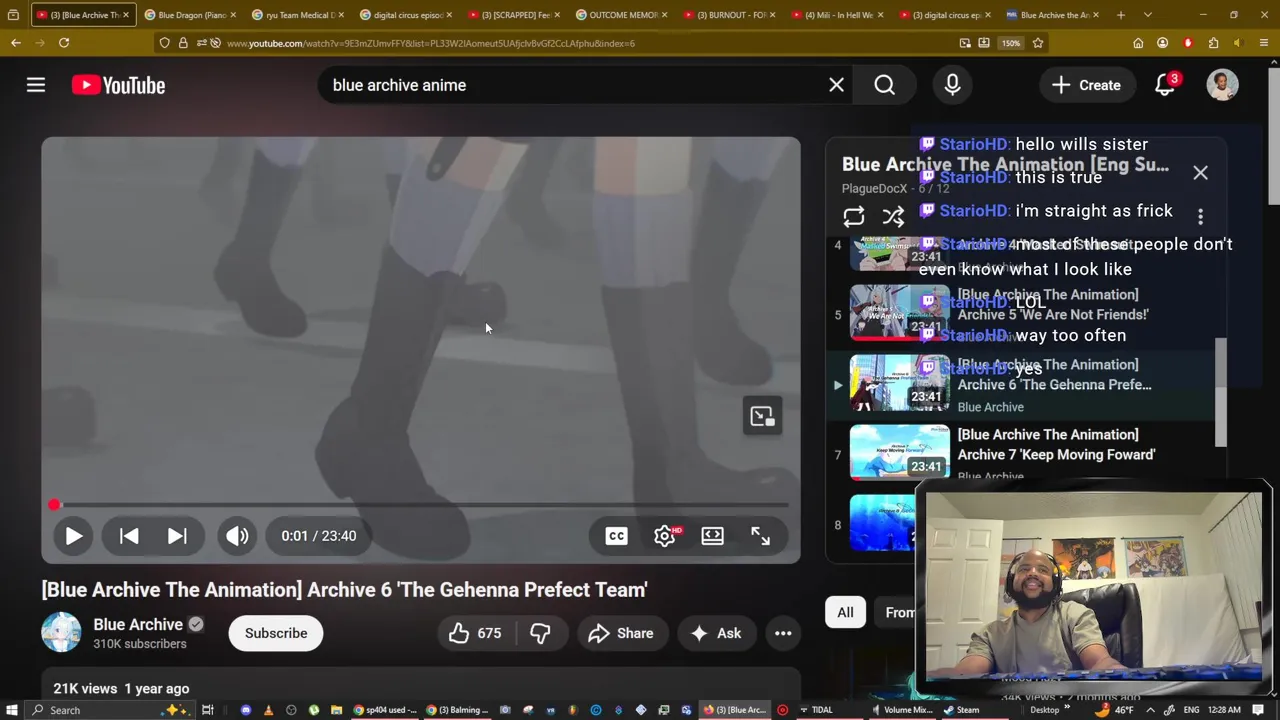Subscribe to Blue Archive channel

point(276,633)
